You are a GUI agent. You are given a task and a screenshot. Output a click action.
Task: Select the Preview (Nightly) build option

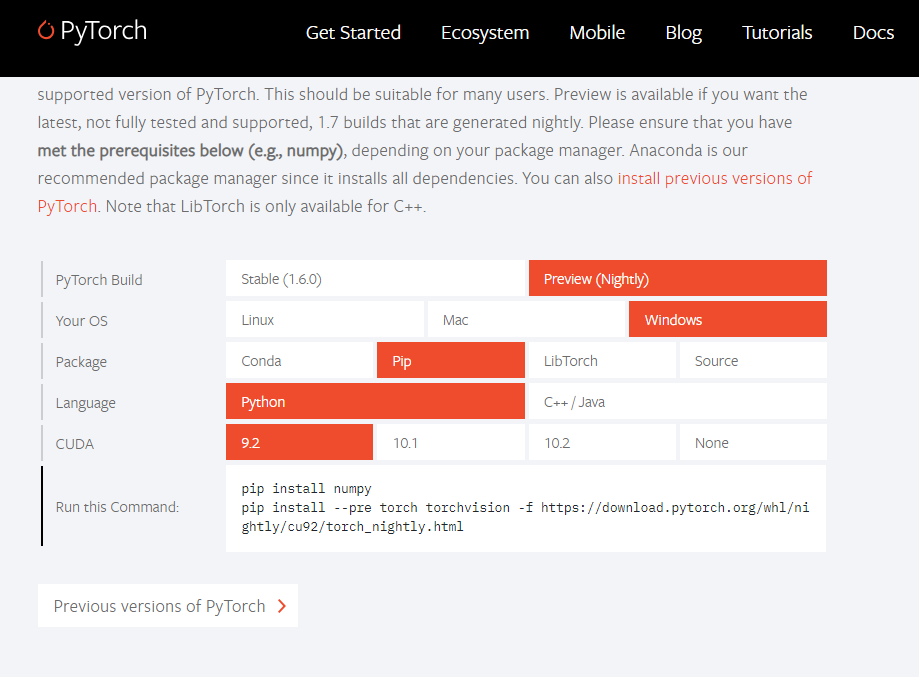pyautogui.click(x=677, y=278)
